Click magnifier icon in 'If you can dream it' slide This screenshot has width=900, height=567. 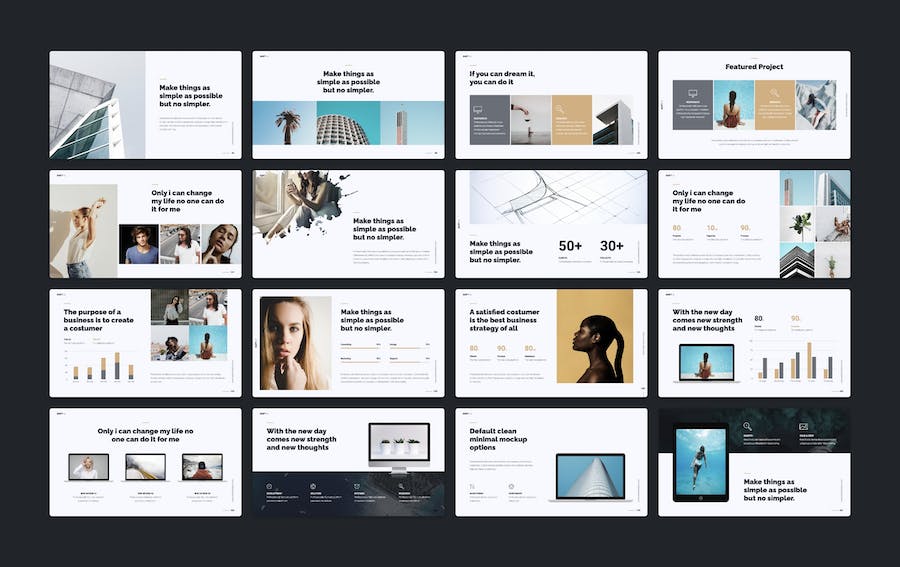(x=558, y=106)
